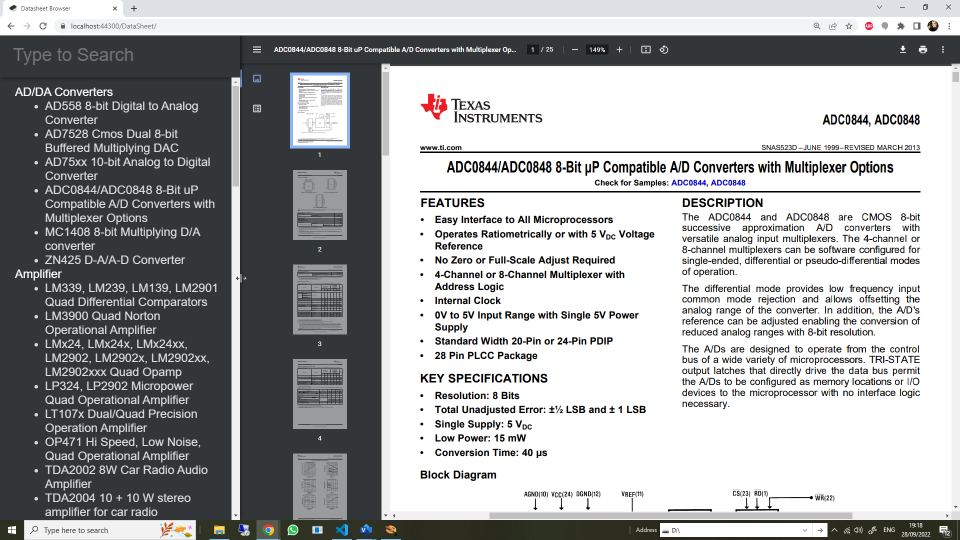
Task: Open ADC0844/ADC0848 8-Bit uP datasheet entry
Action: [x=130, y=204]
